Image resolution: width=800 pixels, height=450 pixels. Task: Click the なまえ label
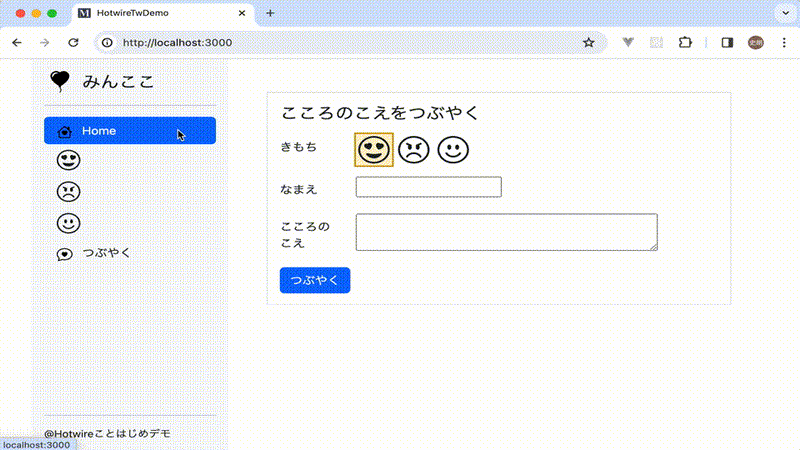click(x=299, y=189)
